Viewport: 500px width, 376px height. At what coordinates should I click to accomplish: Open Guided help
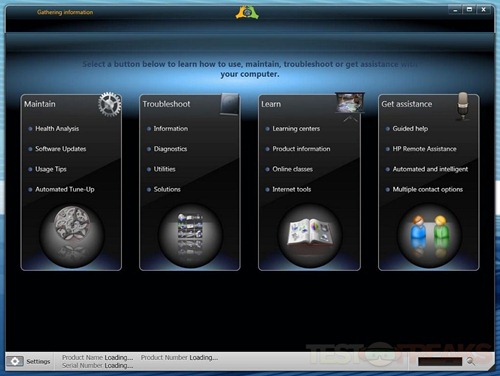[x=410, y=129]
